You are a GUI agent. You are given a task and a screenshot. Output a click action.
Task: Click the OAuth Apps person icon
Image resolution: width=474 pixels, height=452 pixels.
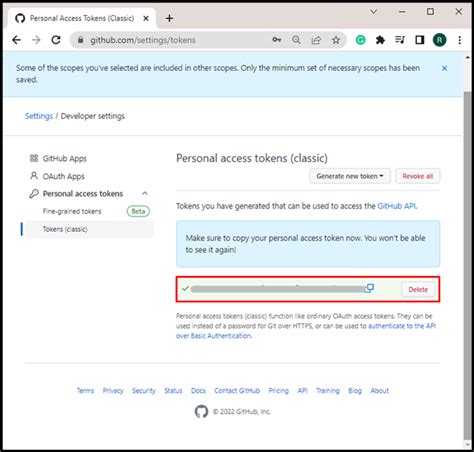34,176
